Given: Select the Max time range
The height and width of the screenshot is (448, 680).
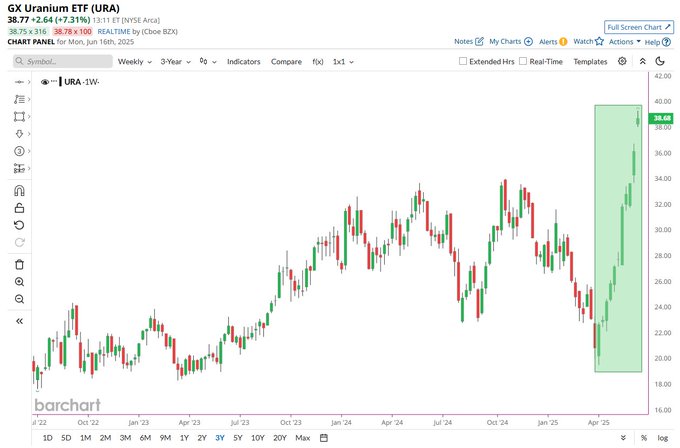Looking at the screenshot, I should tap(303, 438).
